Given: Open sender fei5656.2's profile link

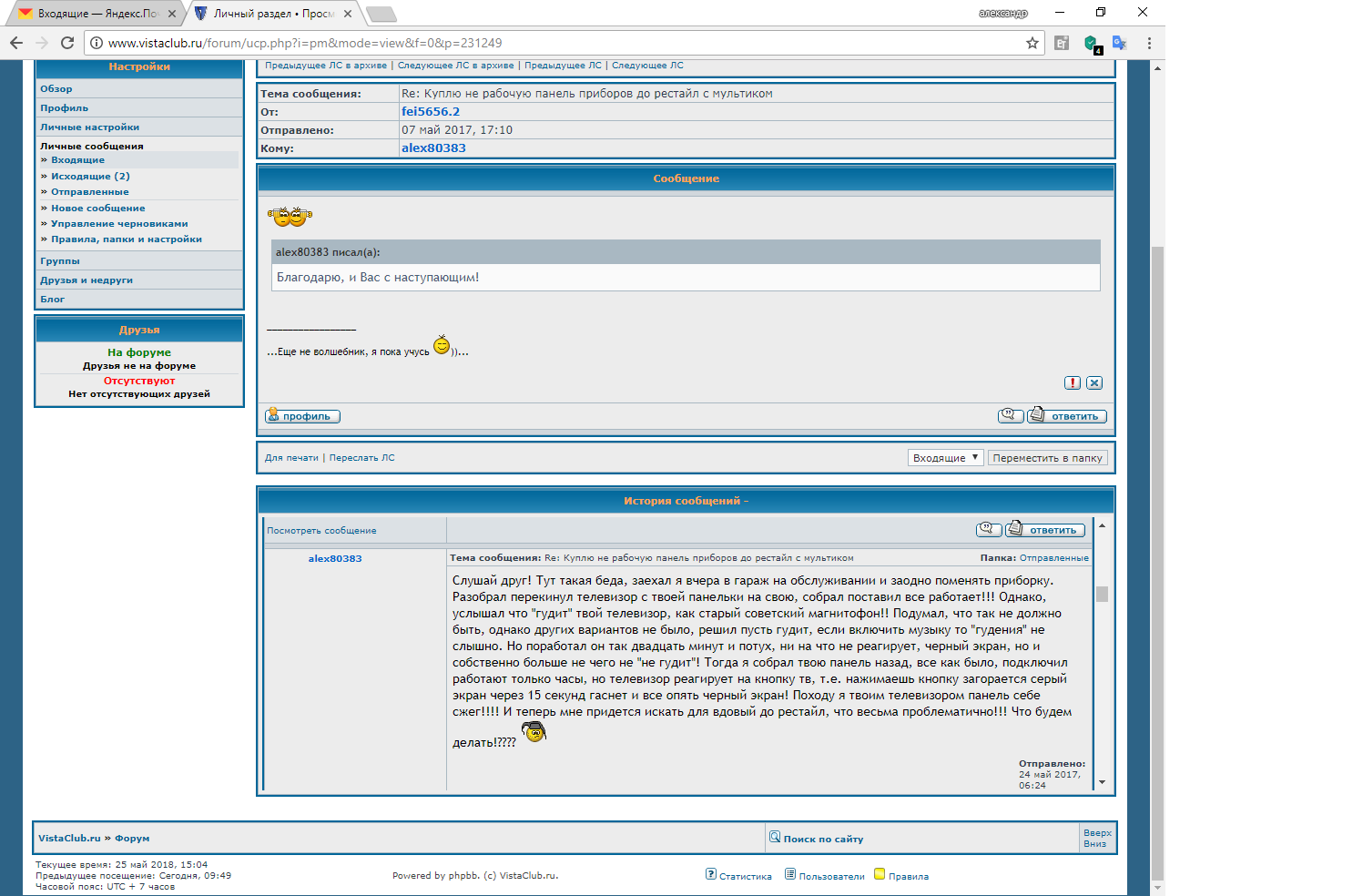Looking at the screenshot, I should (430, 112).
